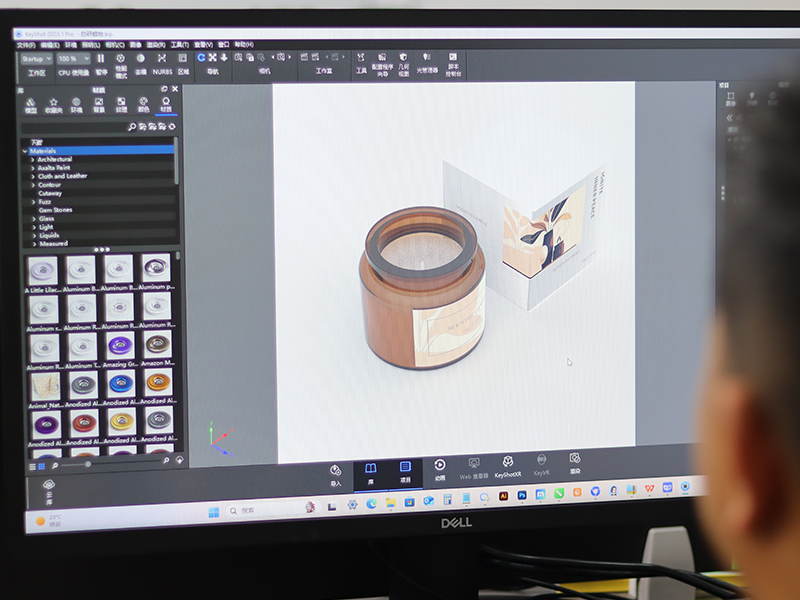Toggle the Library panel button
The height and width of the screenshot is (600, 800).
[371, 474]
